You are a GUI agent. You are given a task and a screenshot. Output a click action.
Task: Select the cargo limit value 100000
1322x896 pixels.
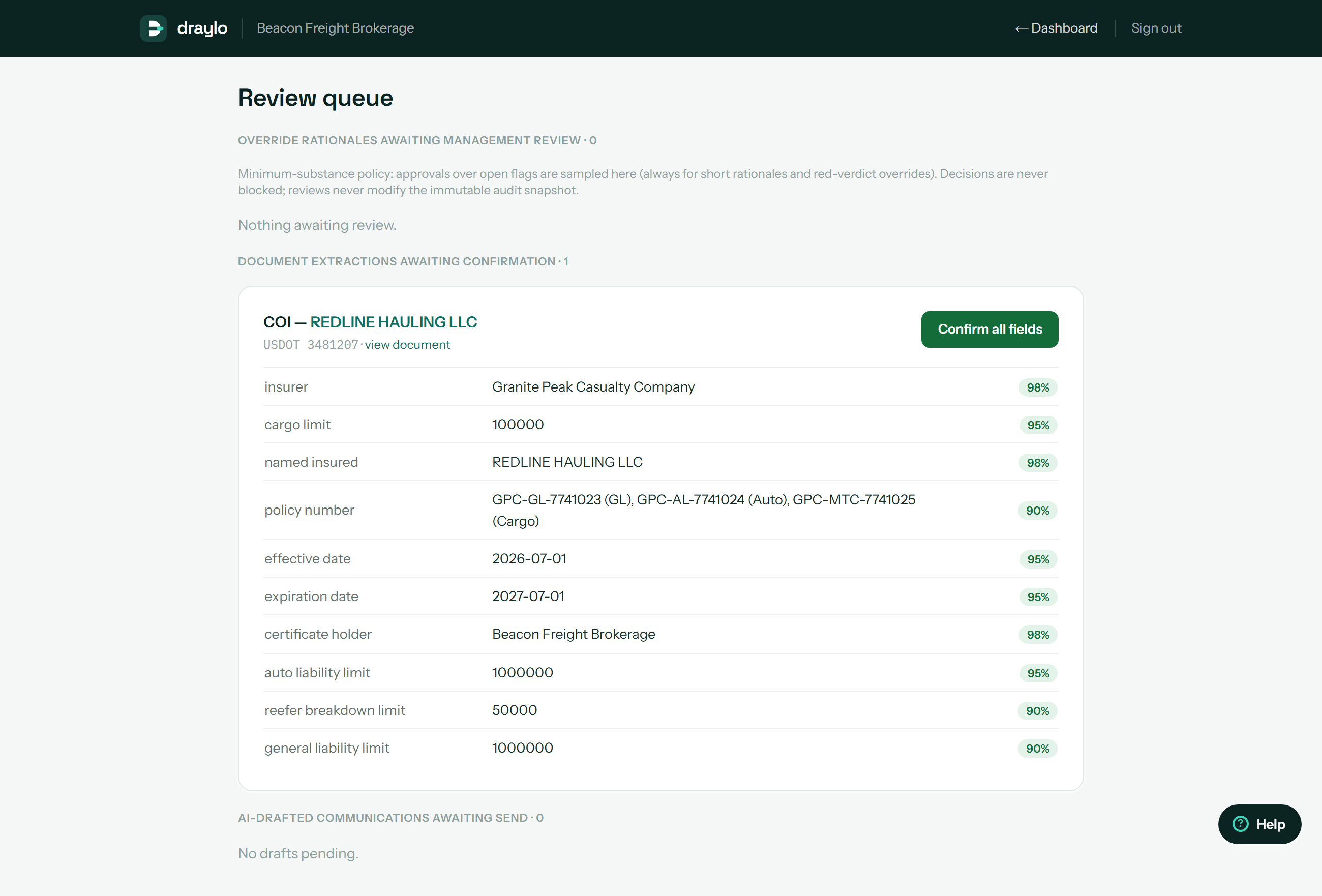518,425
